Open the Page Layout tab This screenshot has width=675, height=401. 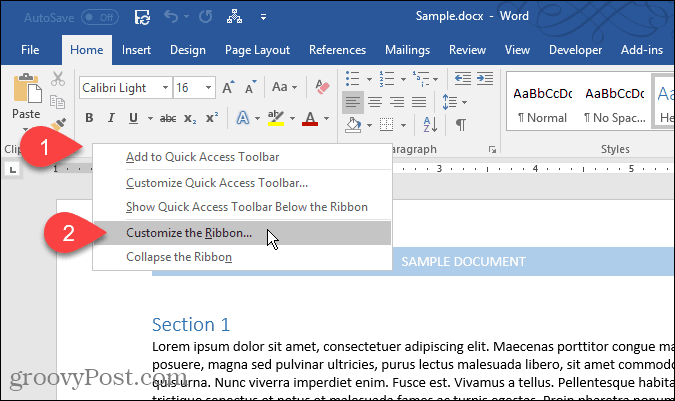(257, 50)
